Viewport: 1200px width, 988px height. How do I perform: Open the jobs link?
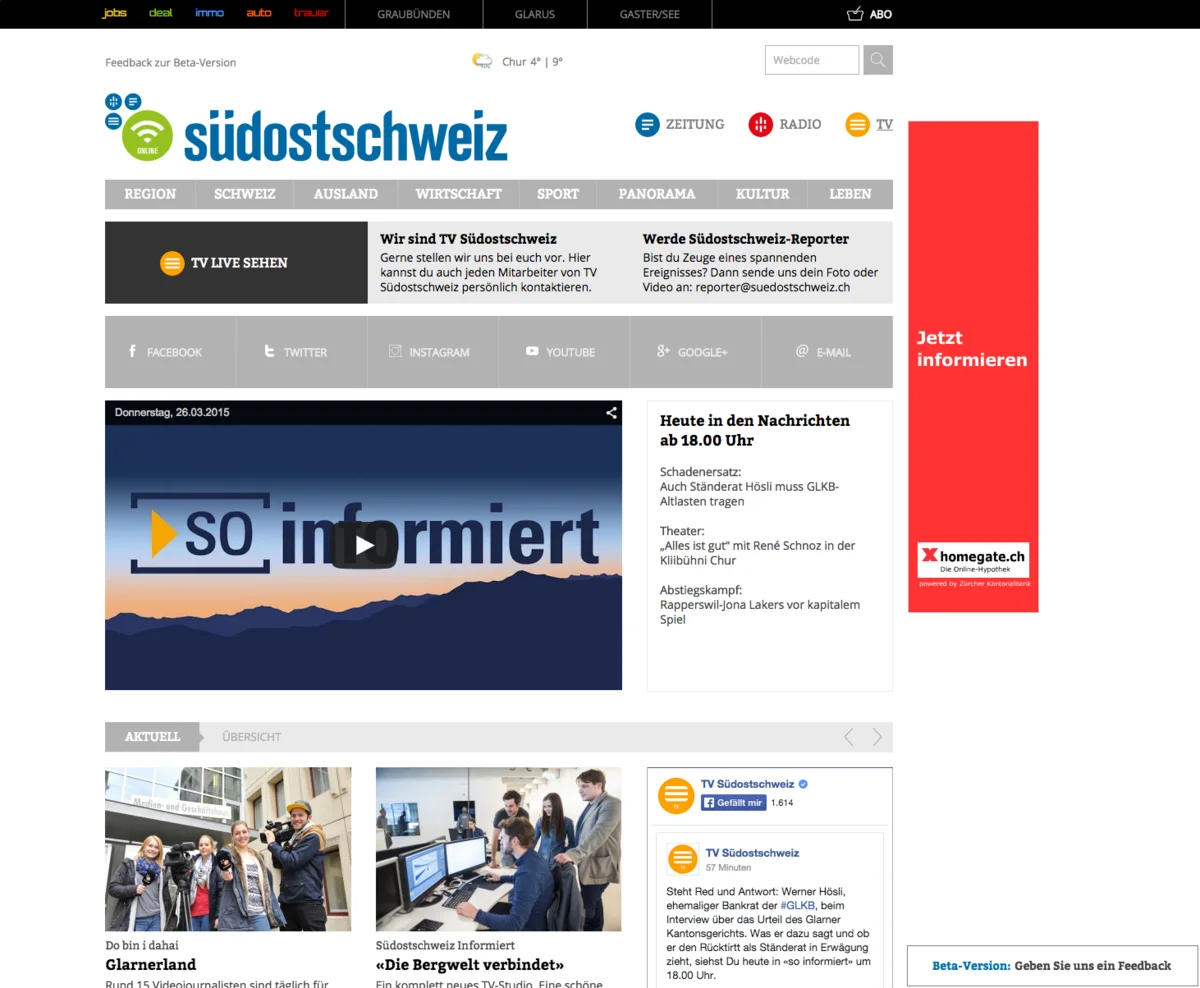(x=115, y=13)
